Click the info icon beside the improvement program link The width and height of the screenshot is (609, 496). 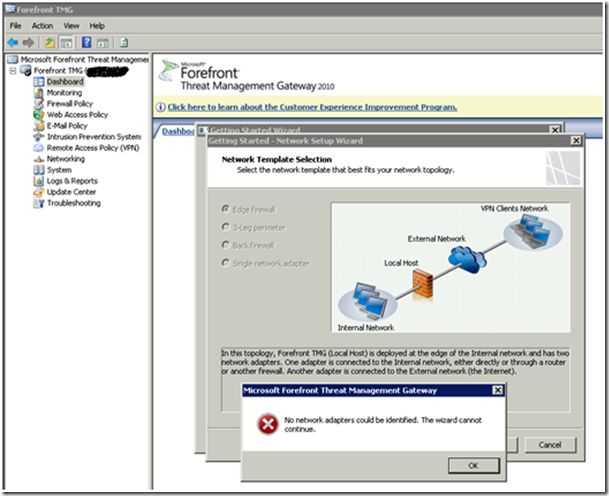point(160,107)
